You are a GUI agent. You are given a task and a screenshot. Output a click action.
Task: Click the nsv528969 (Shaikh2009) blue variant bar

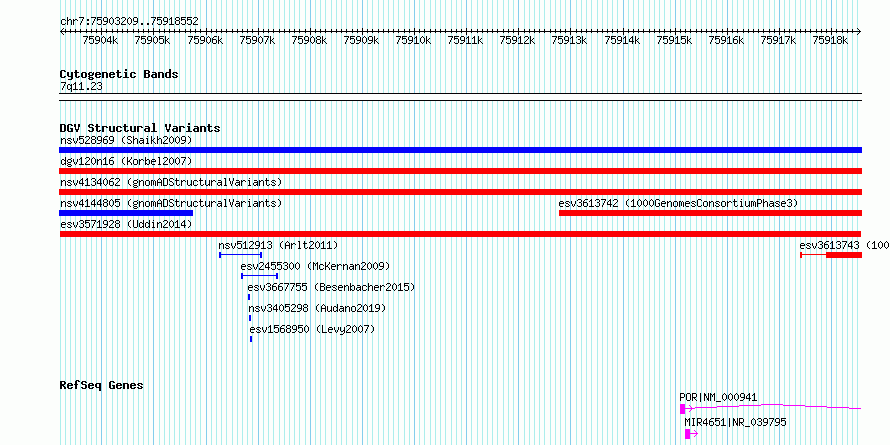[x=460, y=150]
